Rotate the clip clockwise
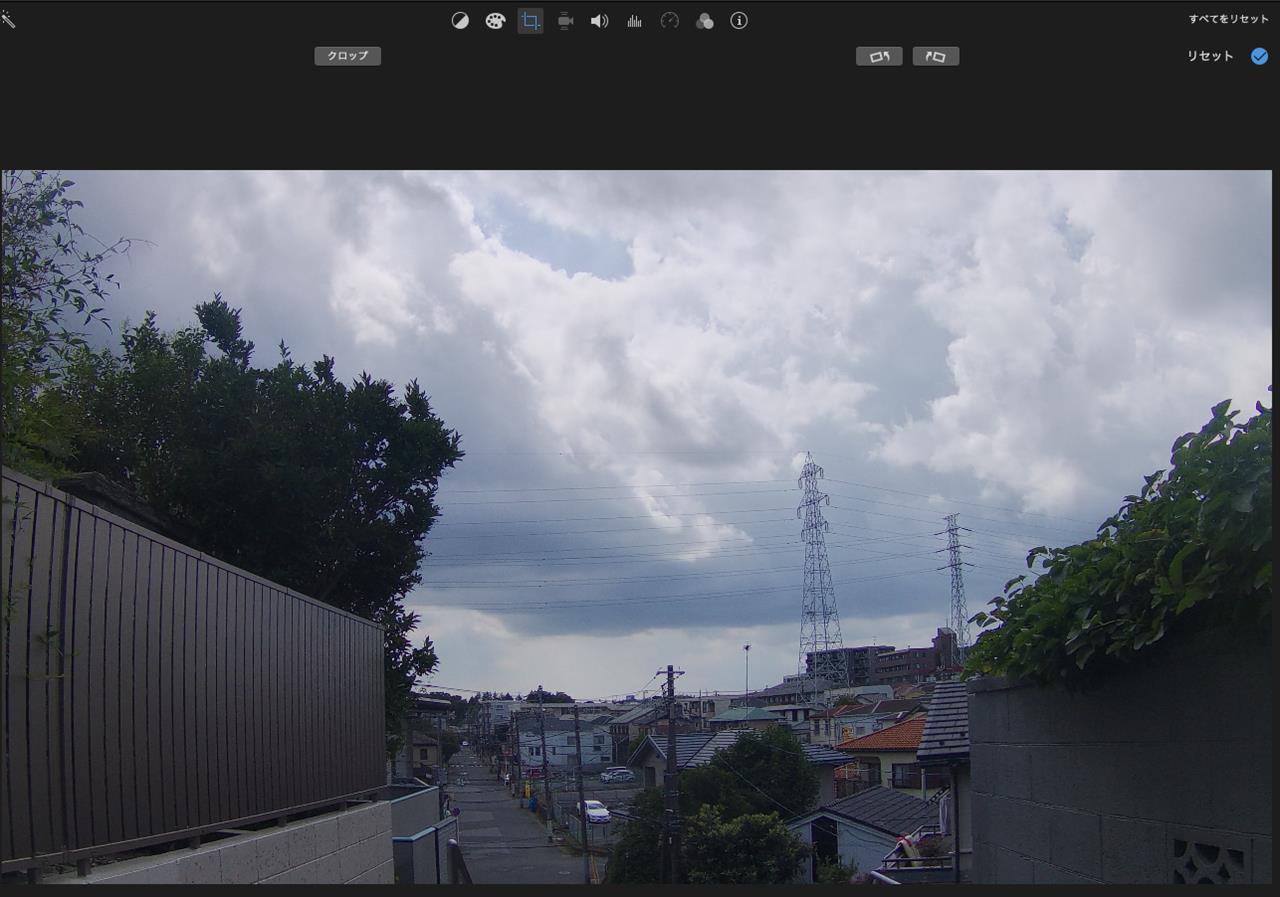This screenshot has height=897, width=1280. pyautogui.click(x=936, y=57)
